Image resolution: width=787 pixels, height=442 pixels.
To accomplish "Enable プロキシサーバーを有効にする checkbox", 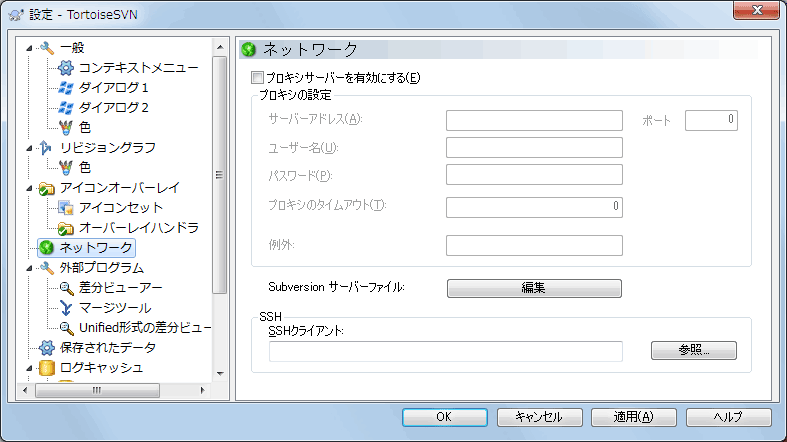I will (257, 77).
